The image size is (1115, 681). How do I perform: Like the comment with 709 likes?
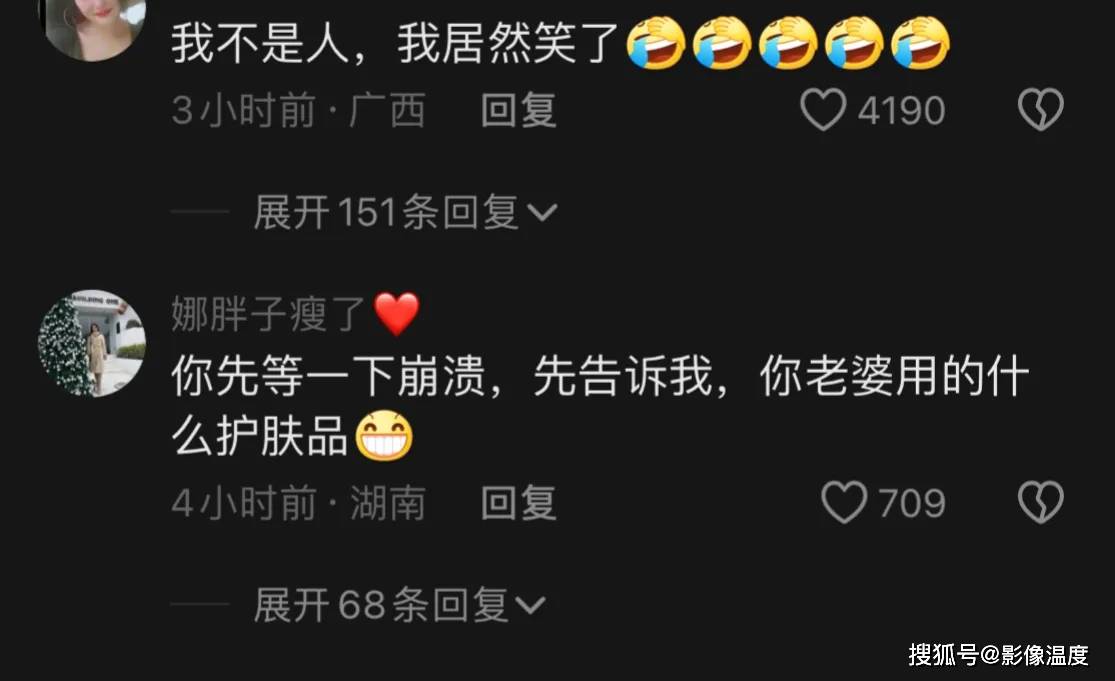click(x=844, y=503)
